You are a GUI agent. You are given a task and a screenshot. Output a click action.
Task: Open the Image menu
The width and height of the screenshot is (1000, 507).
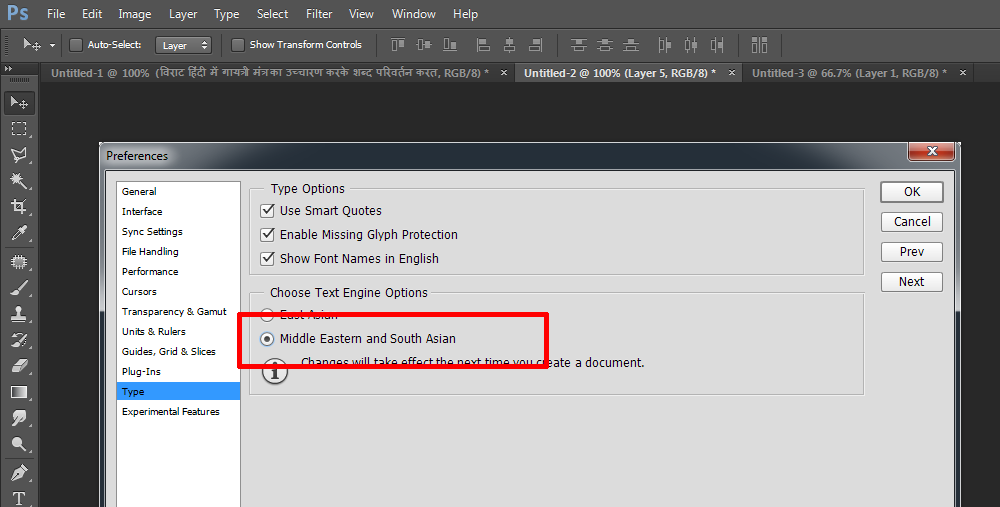tap(135, 13)
